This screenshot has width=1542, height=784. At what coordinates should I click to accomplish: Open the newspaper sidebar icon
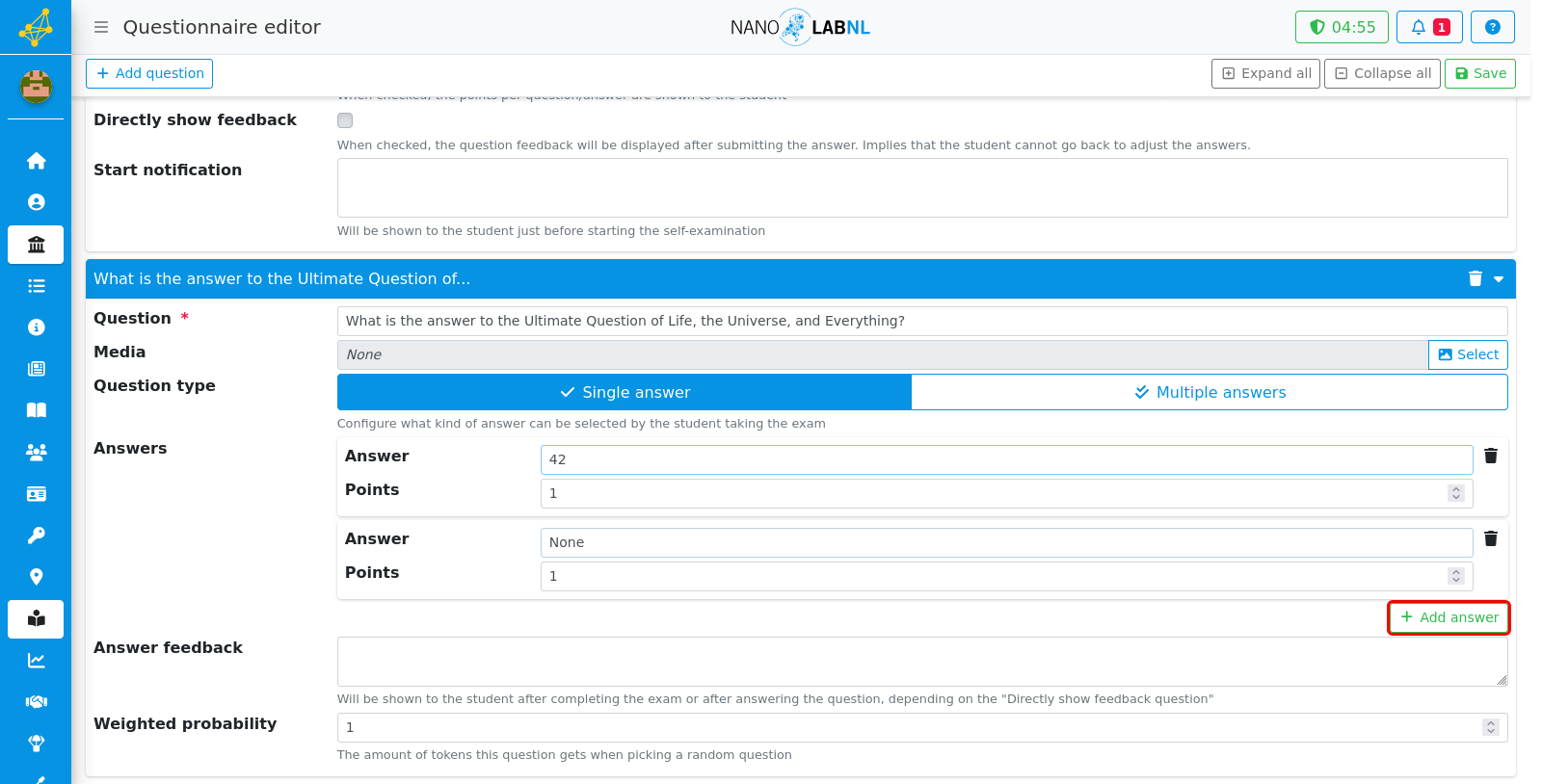[36, 369]
